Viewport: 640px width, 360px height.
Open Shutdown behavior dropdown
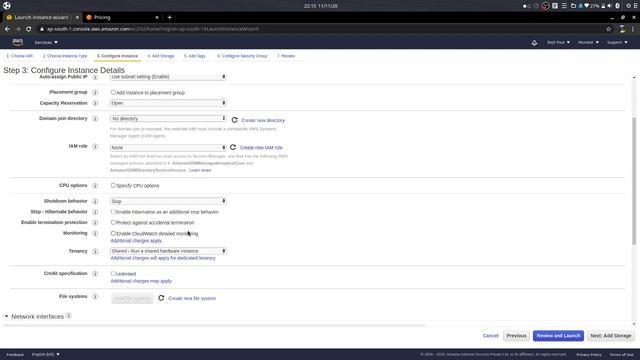pyautogui.click(x=168, y=201)
